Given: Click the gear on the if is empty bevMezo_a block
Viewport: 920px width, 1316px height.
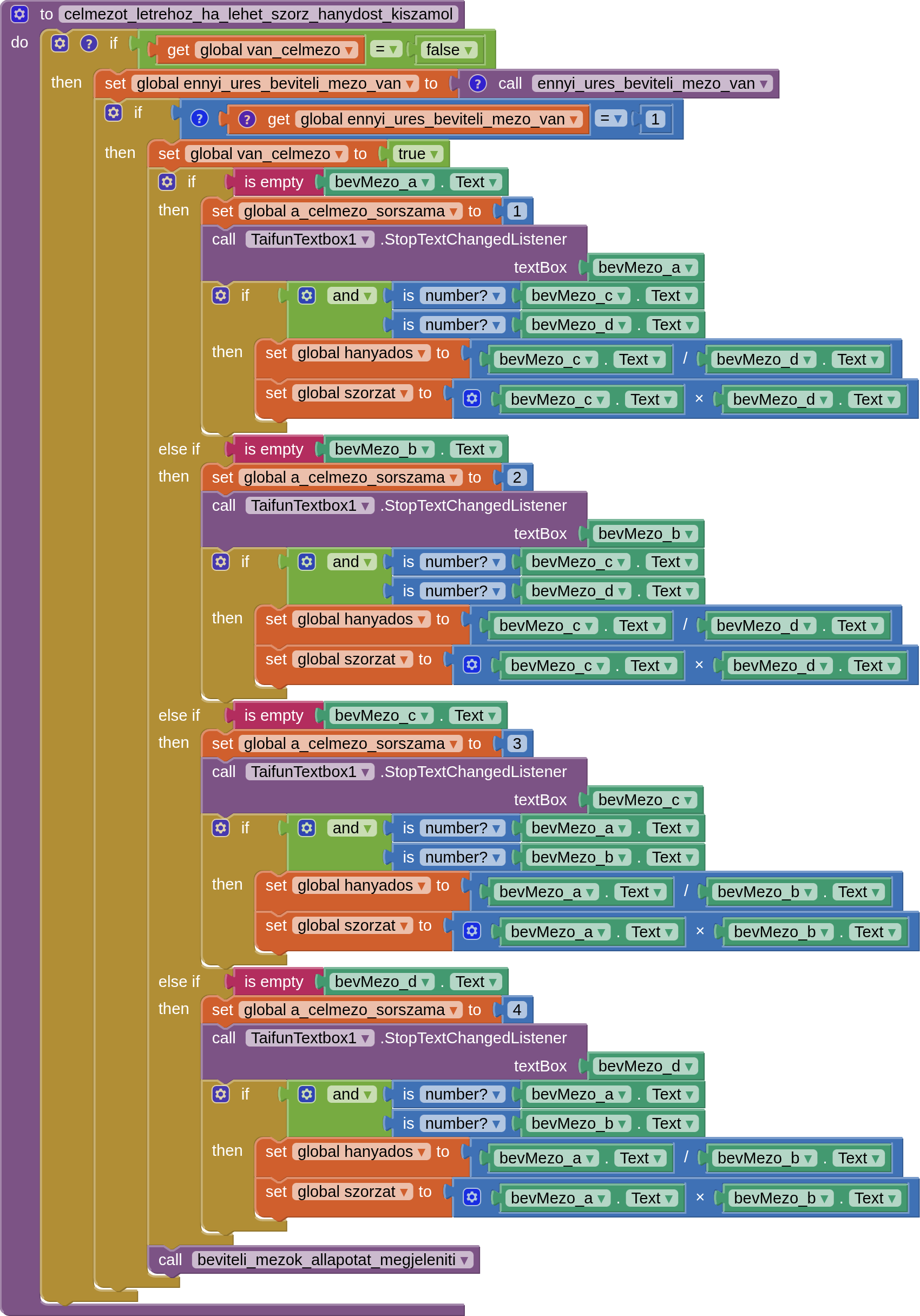Looking at the screenshot, I should pos(167,182).
